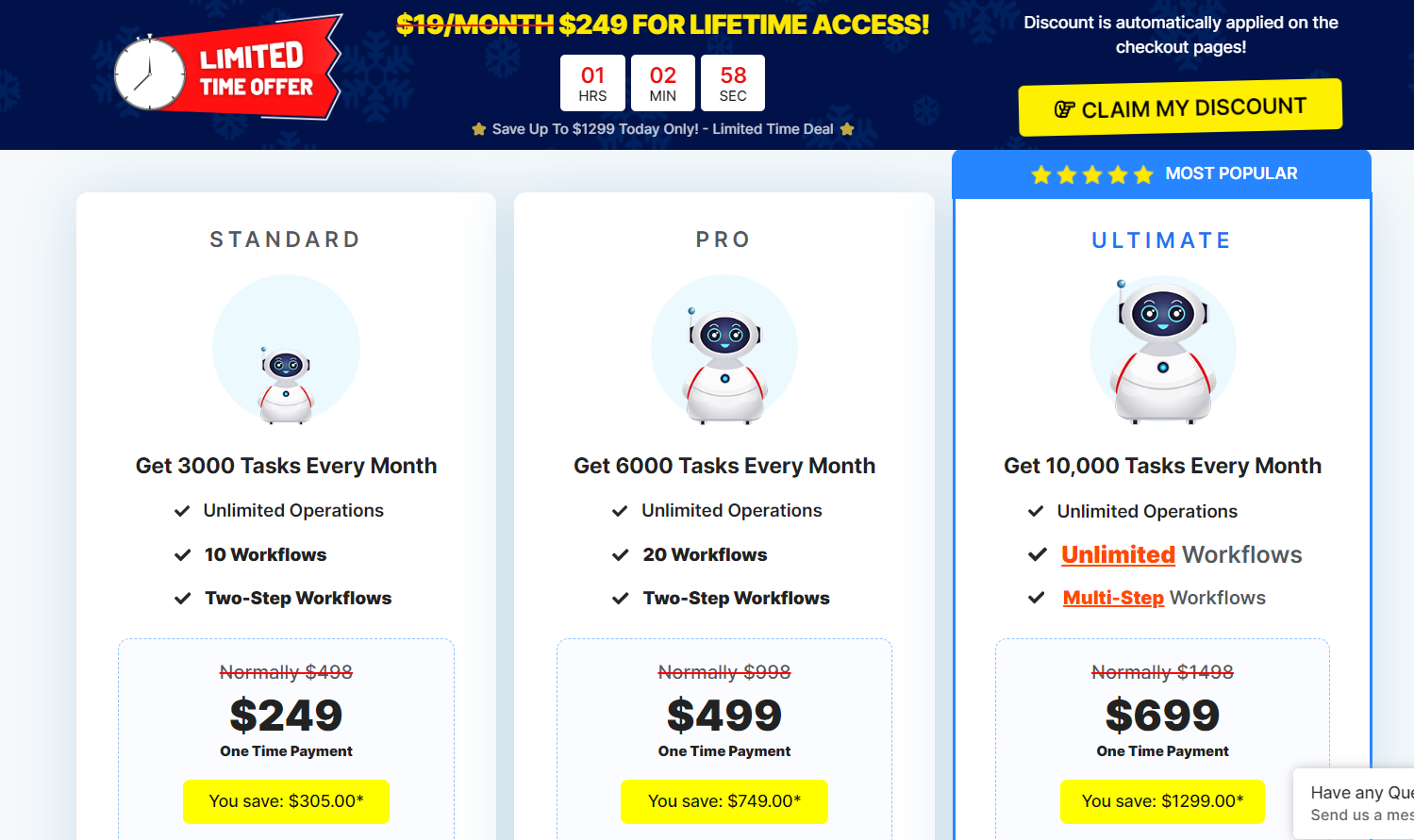Screen dimensions: 1414x840
Task: Click the hours countdown box
Action: 592,83
